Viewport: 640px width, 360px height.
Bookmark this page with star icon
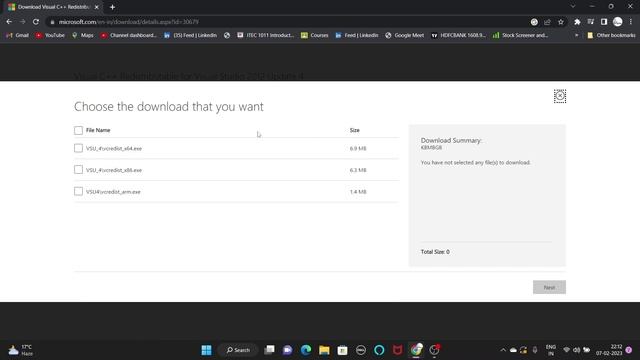(561, 22)
